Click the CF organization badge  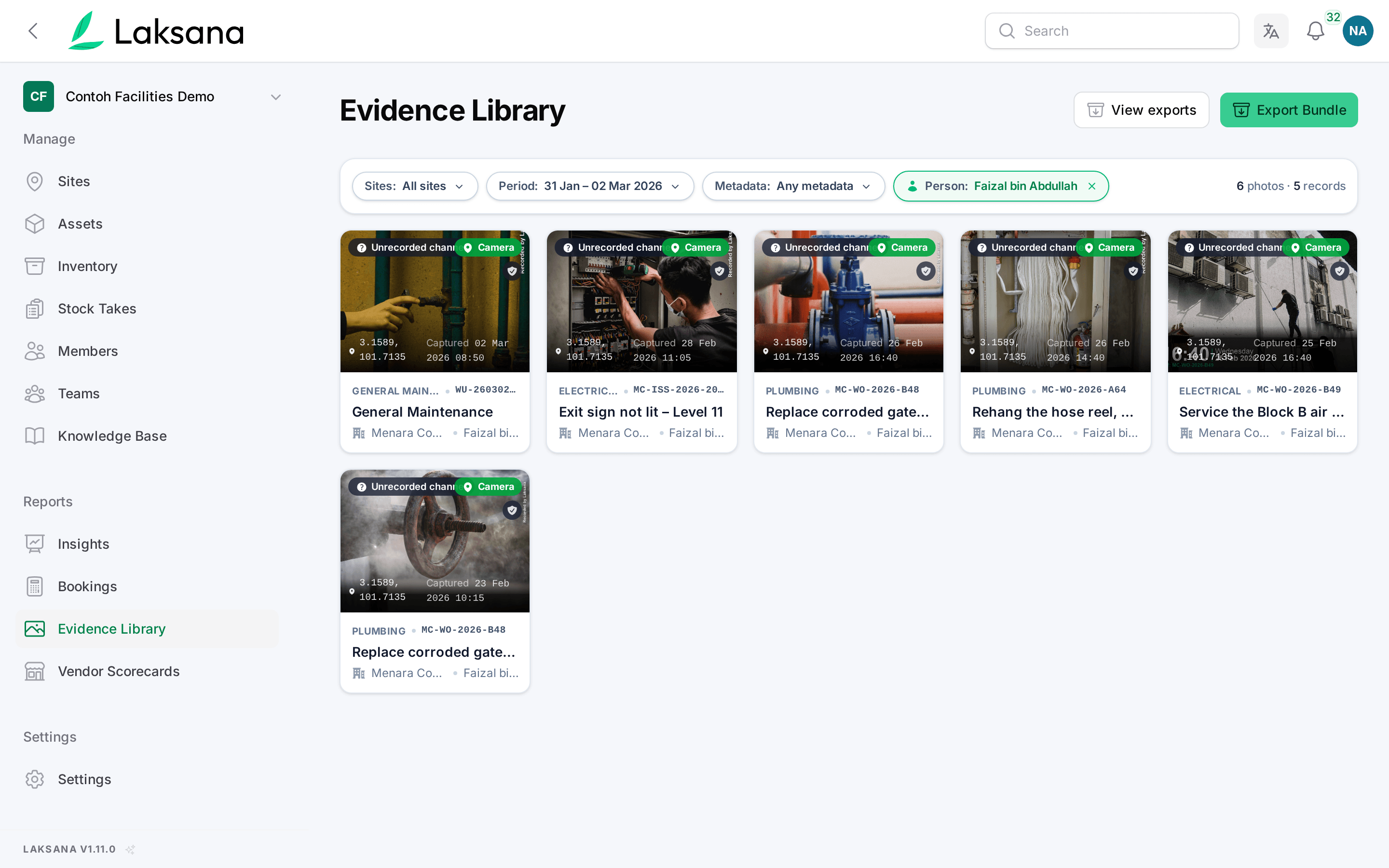pyautogui.click(x=39, y=96)
